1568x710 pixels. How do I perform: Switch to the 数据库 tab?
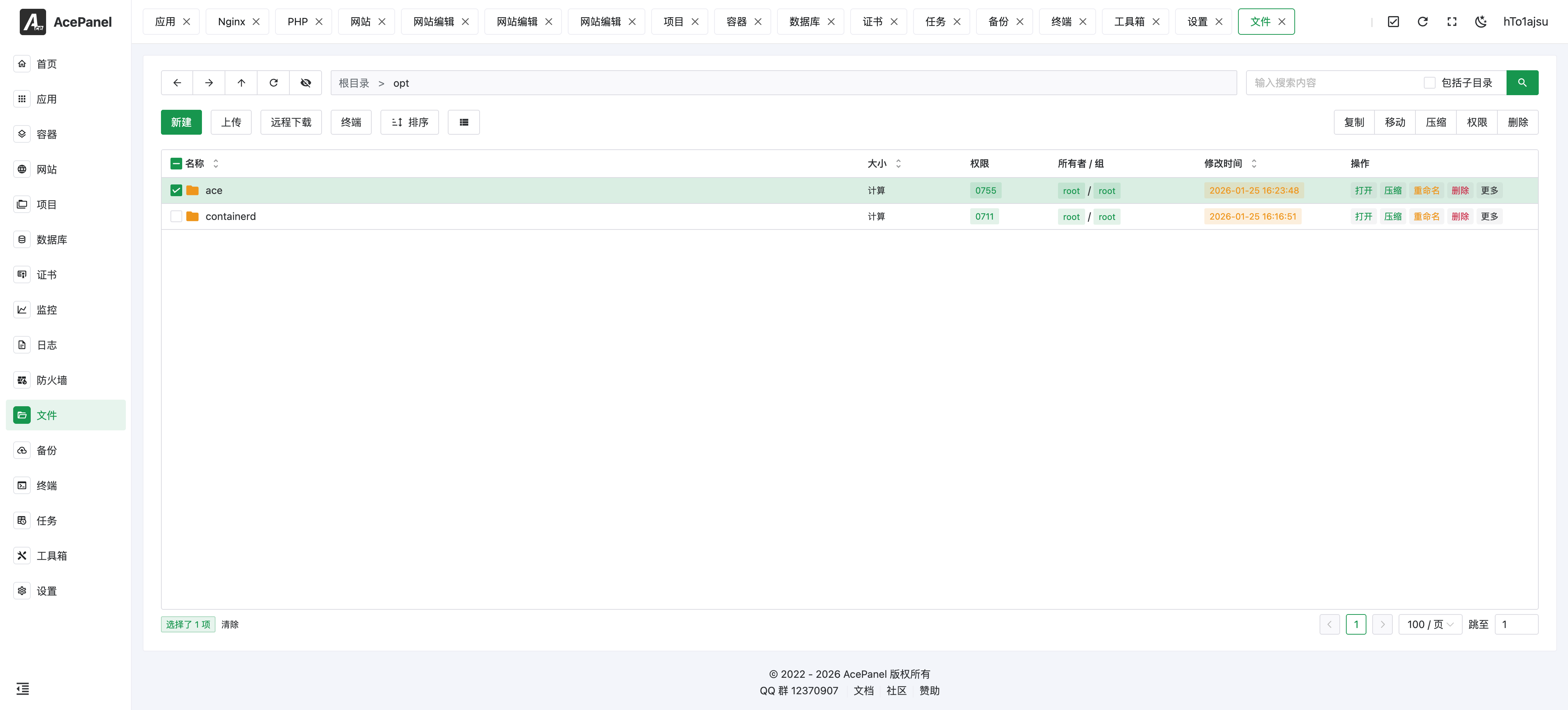(804, 22)
